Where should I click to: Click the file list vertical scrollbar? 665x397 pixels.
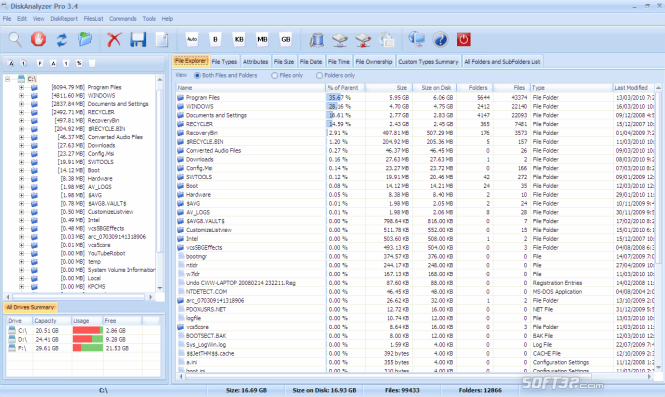(x=658, y=228)
